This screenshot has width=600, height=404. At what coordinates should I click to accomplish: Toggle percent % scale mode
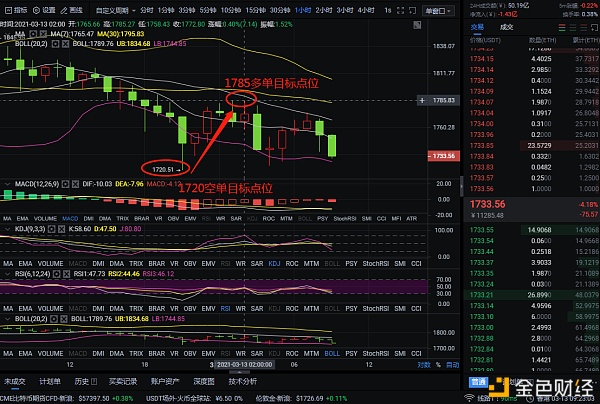(x=438, y=365)
